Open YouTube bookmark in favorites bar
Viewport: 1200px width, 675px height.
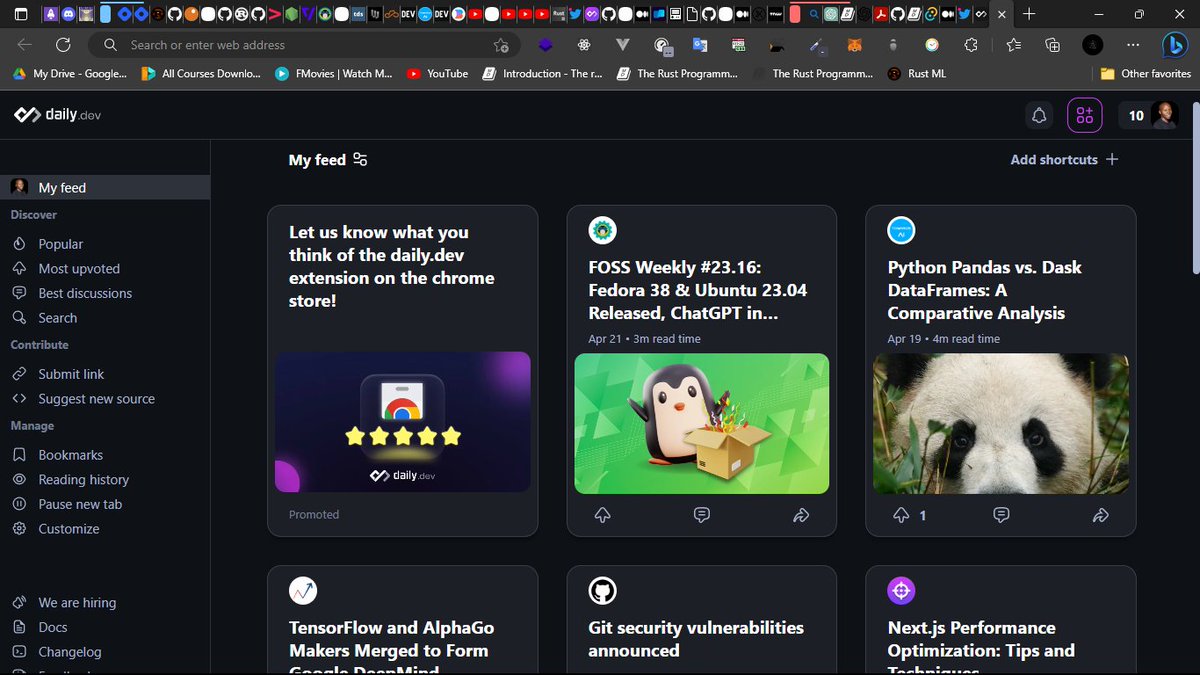pos(438,73)
